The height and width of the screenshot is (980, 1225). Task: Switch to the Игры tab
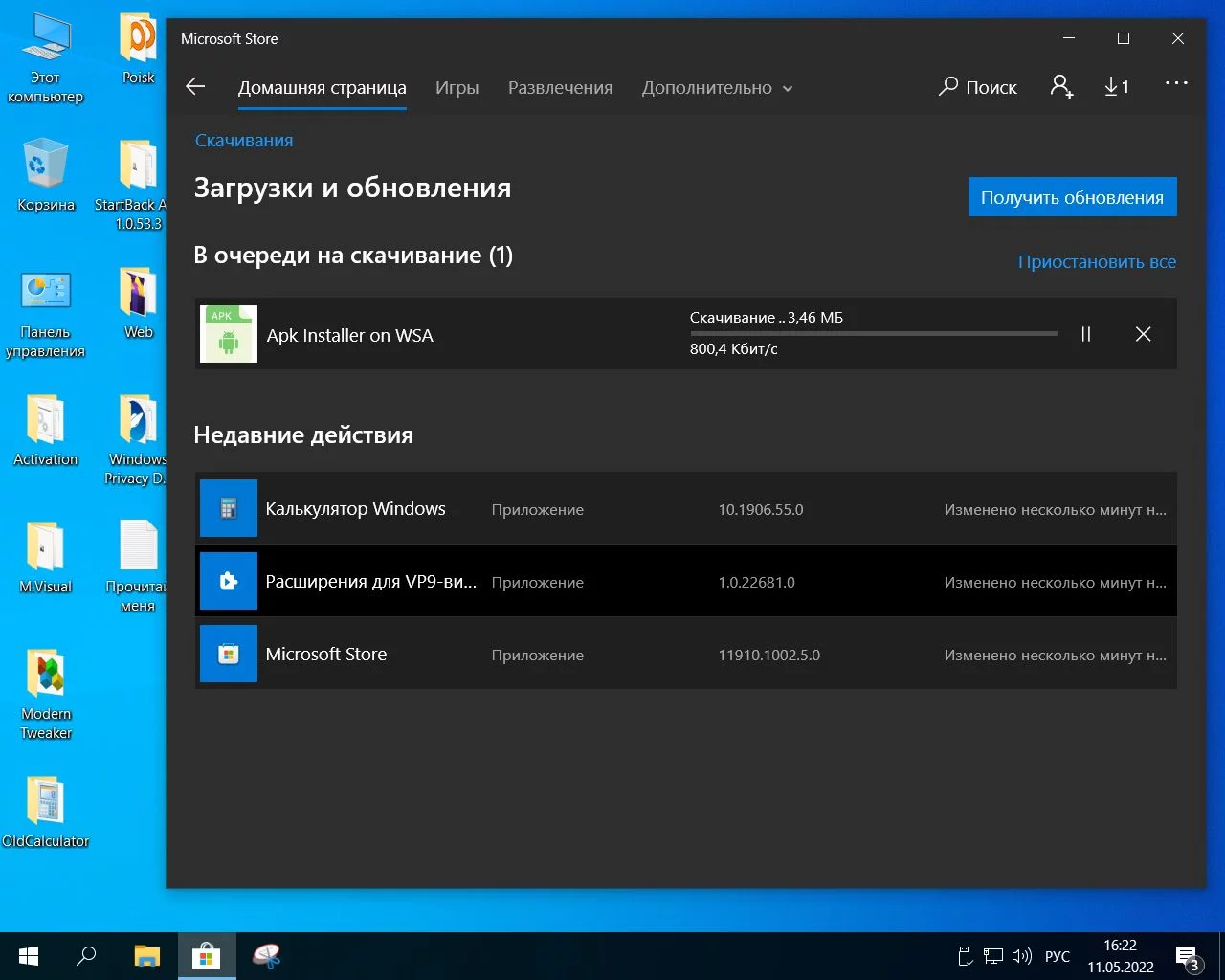(x=457, y=88)
